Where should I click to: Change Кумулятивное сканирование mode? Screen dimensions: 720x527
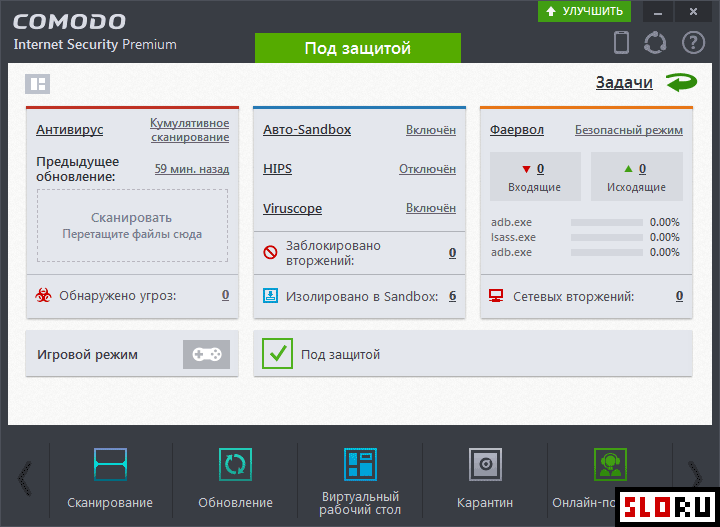pos(190,130)
